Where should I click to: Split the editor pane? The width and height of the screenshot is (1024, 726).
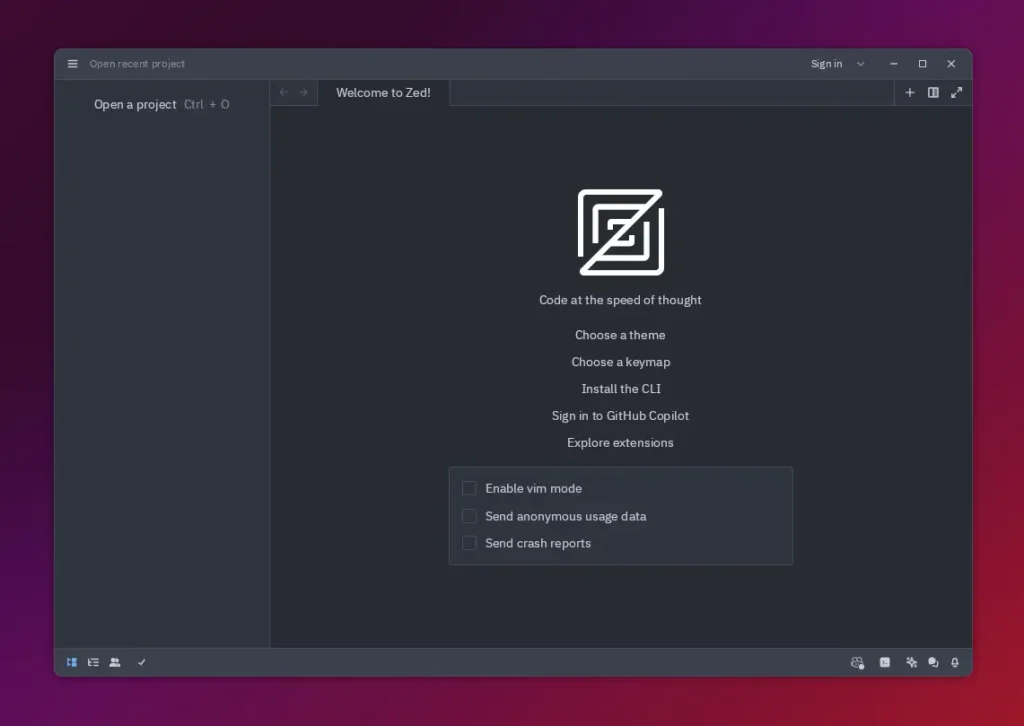[x=933, y=93]
